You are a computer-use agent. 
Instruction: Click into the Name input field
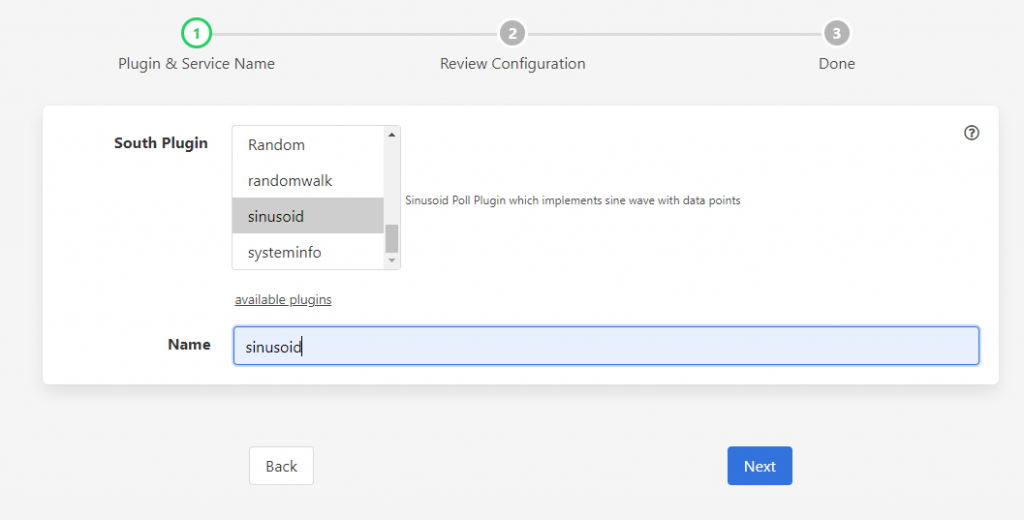coord(606,346)
